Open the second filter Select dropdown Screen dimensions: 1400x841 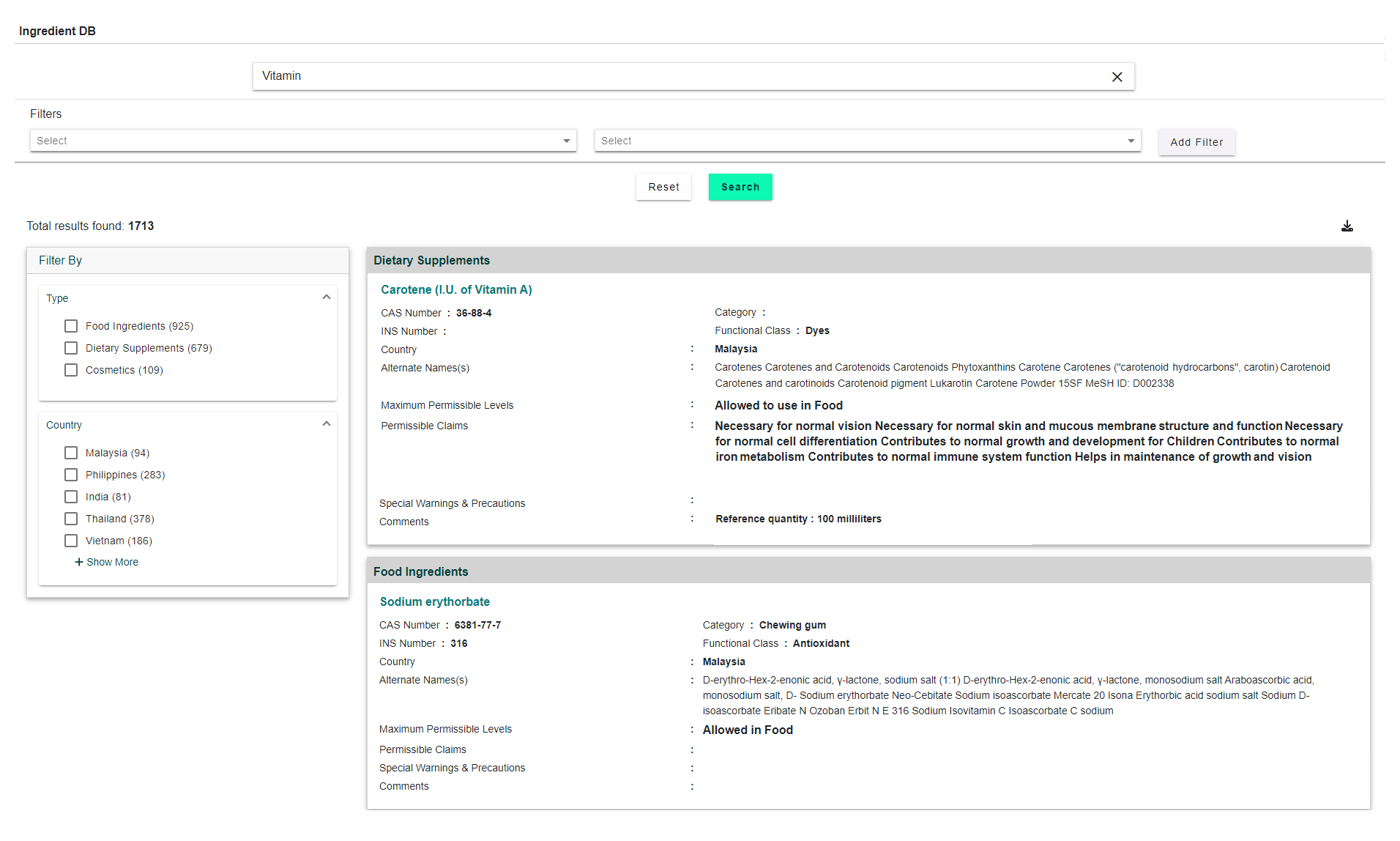pos(867,141)
